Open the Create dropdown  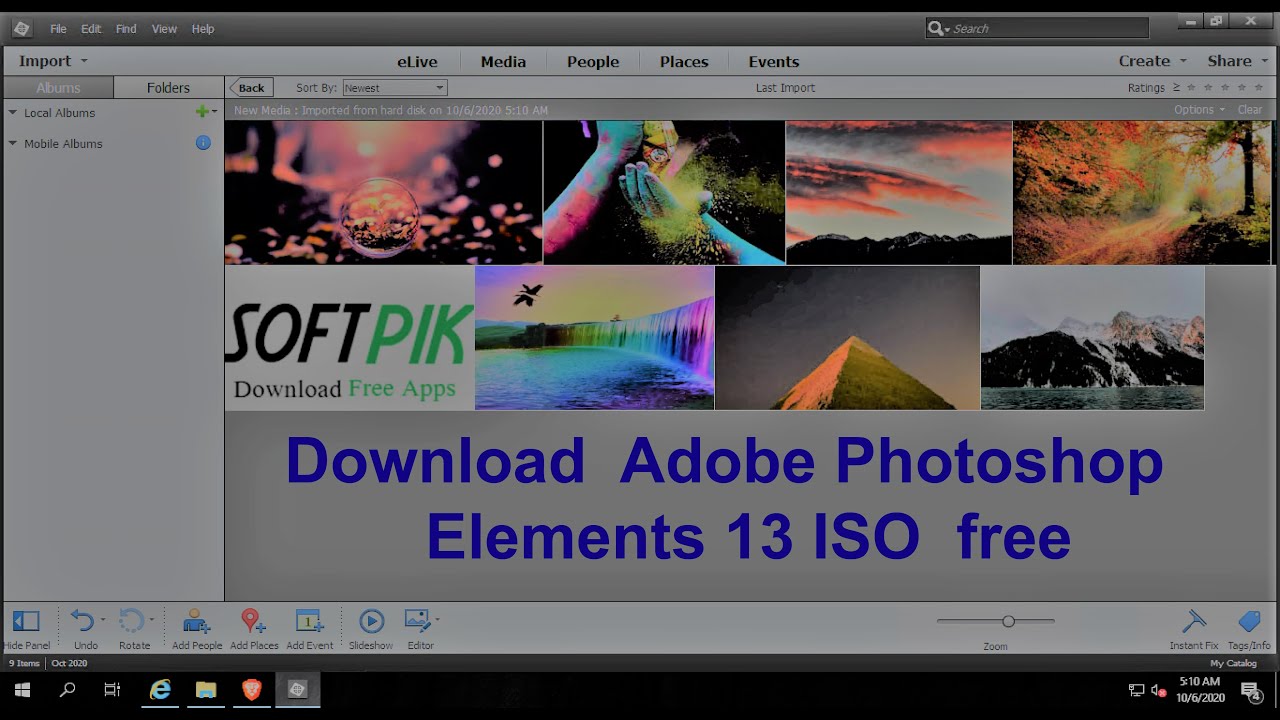coord(1152,61)
